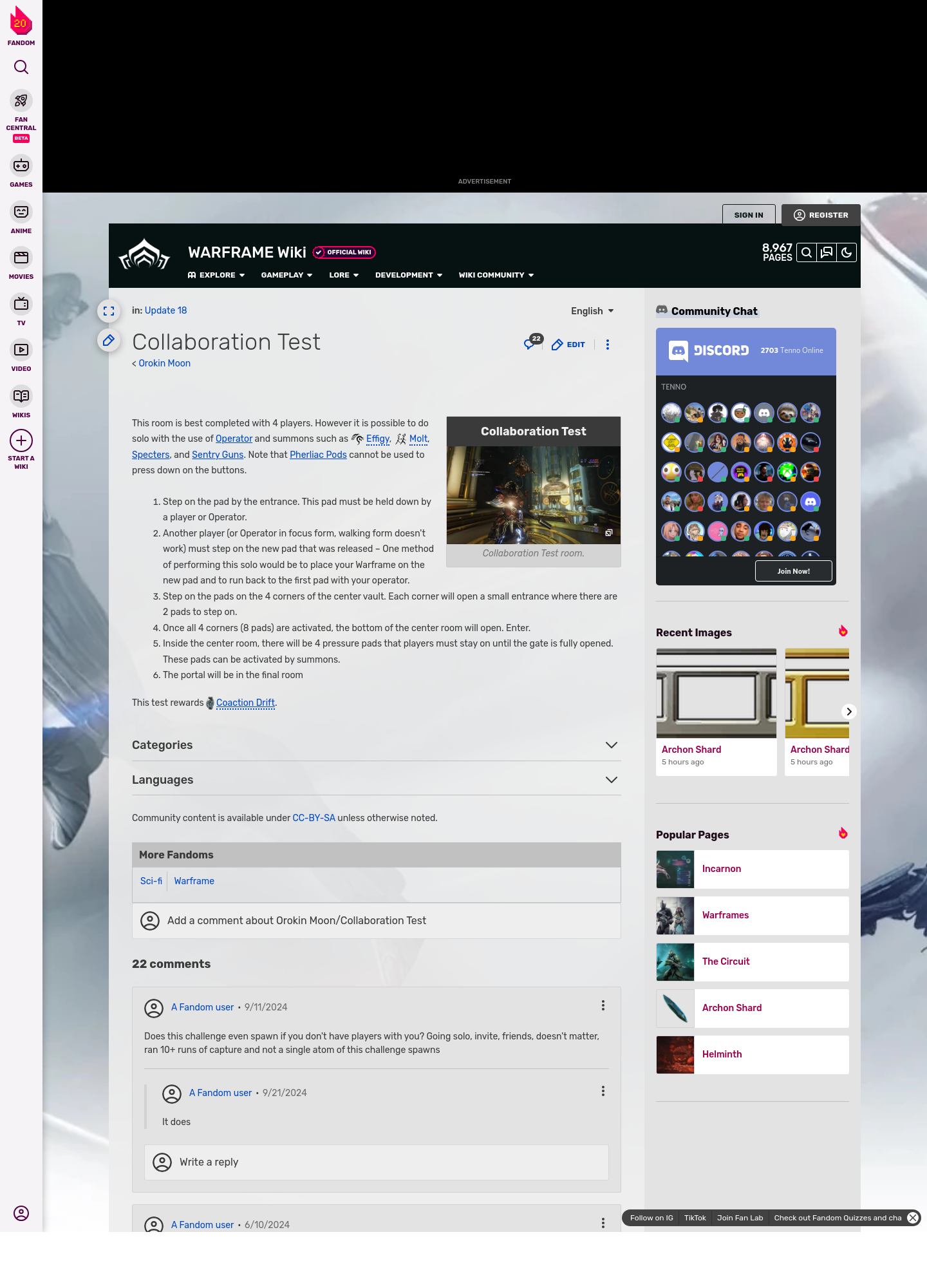Click the flame icon beside Recent Images
Screen dimensions: 927x1288
pyautogui.click(x=843, y=631)
